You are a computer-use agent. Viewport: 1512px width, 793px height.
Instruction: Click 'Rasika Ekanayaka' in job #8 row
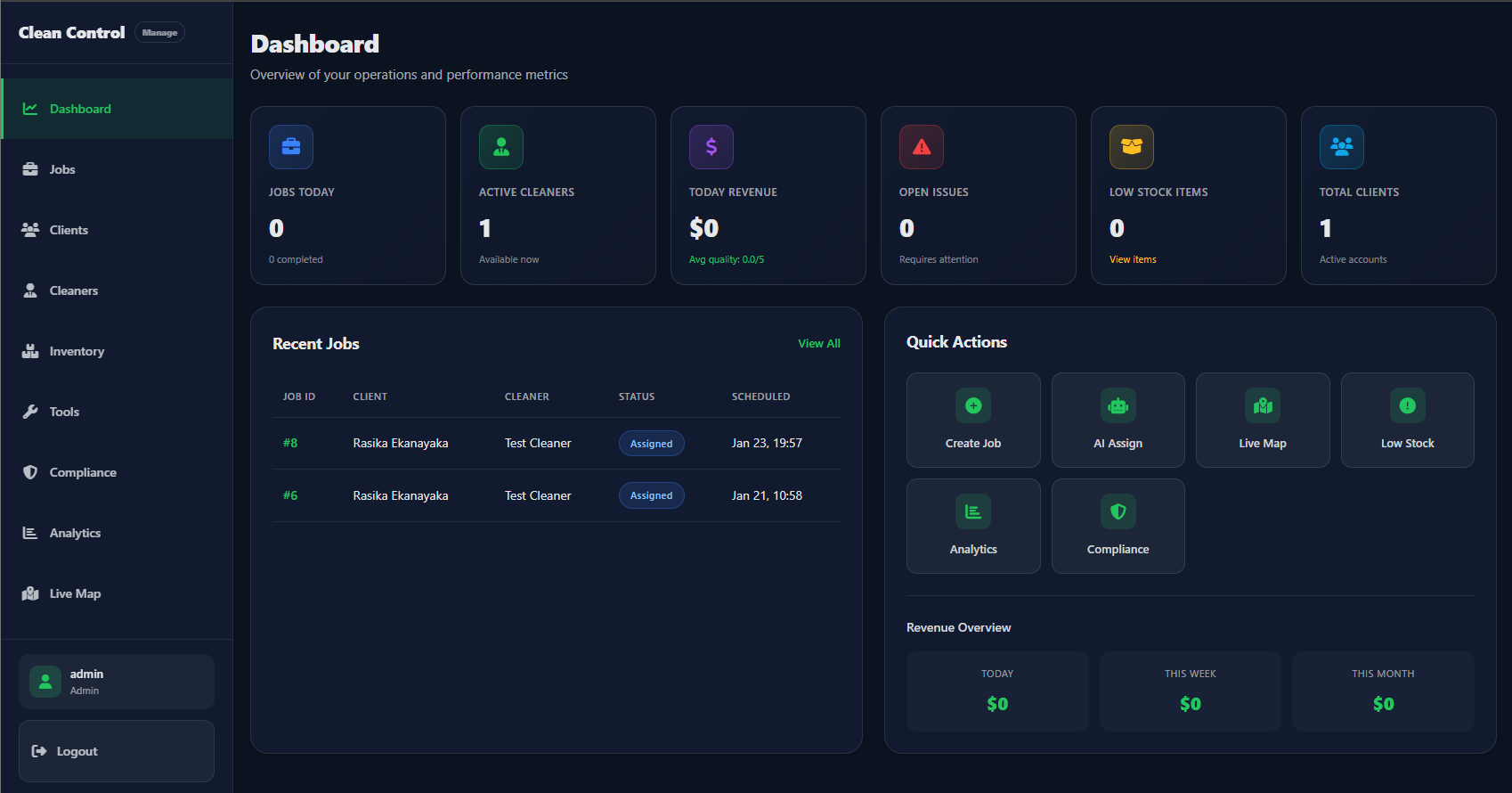tap(401, 443)
